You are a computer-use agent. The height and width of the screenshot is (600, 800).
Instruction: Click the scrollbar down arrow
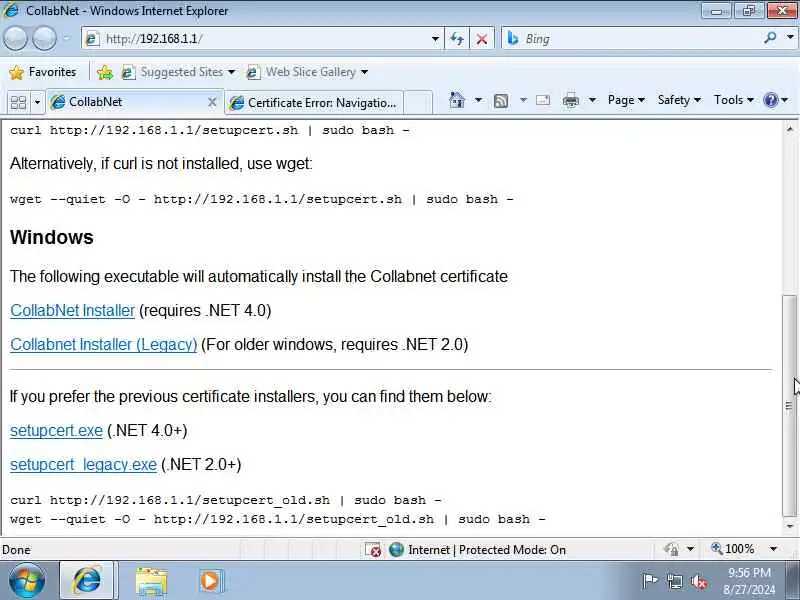click(790, 526)
